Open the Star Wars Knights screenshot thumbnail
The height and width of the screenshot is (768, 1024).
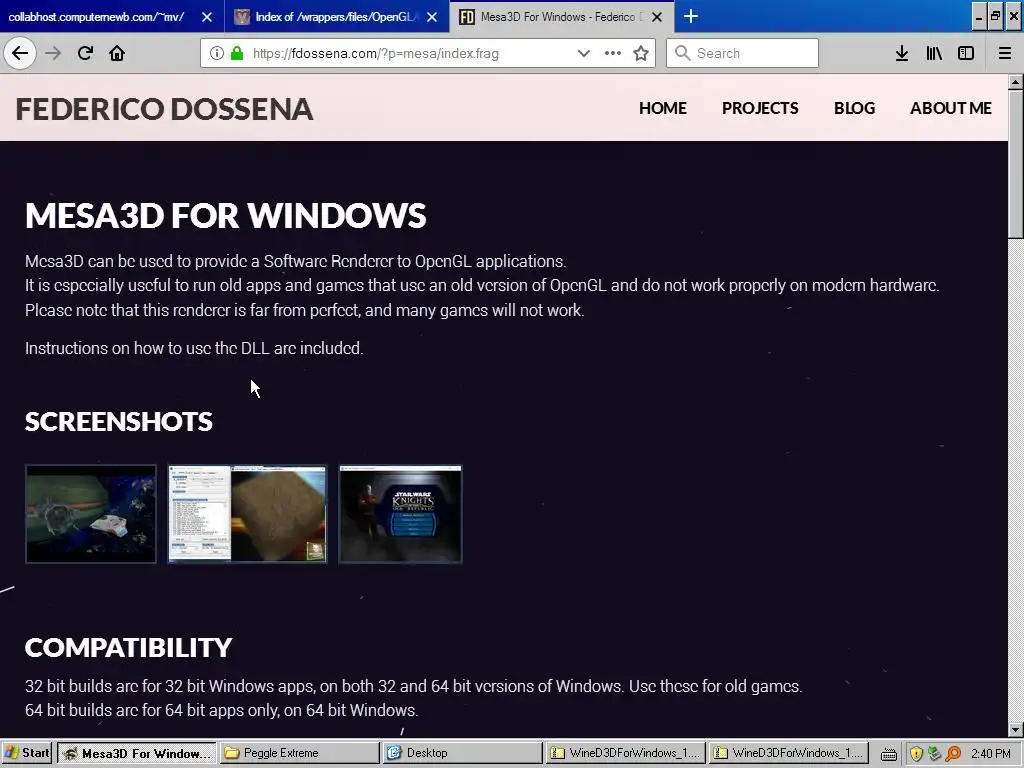(x=400, y=514)
